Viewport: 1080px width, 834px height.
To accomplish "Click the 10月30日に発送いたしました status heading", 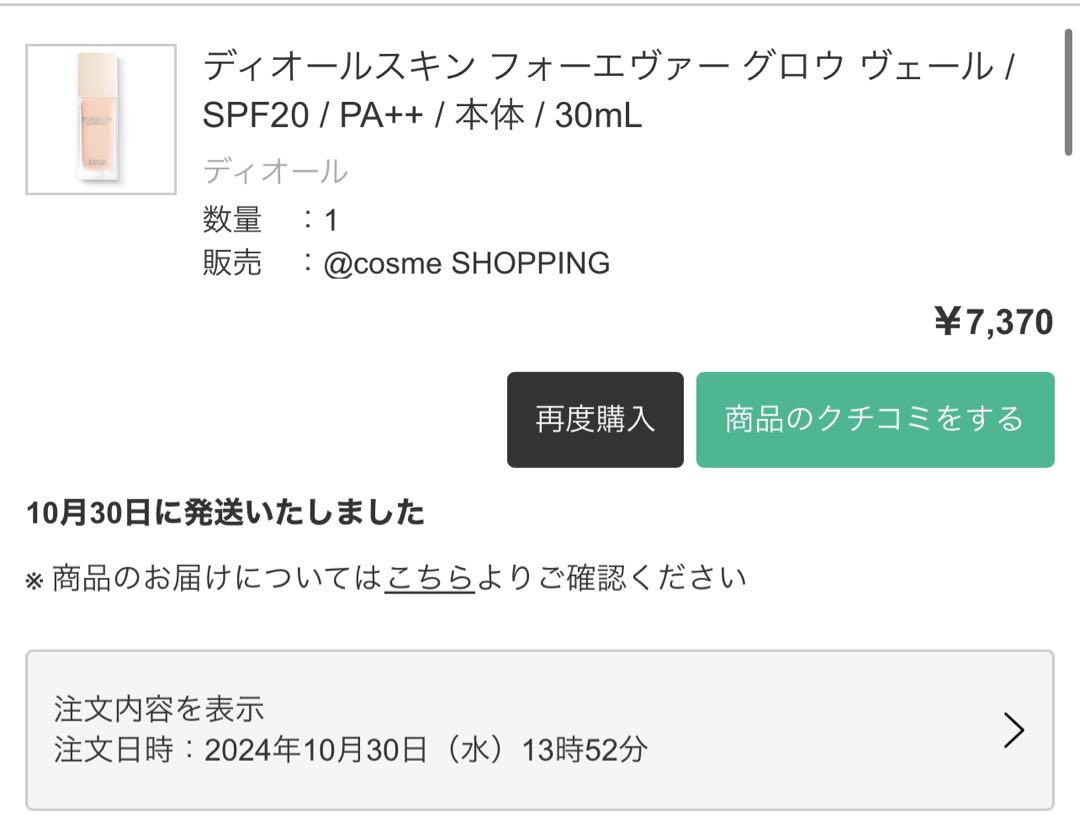I will click(x=225, y=513).
